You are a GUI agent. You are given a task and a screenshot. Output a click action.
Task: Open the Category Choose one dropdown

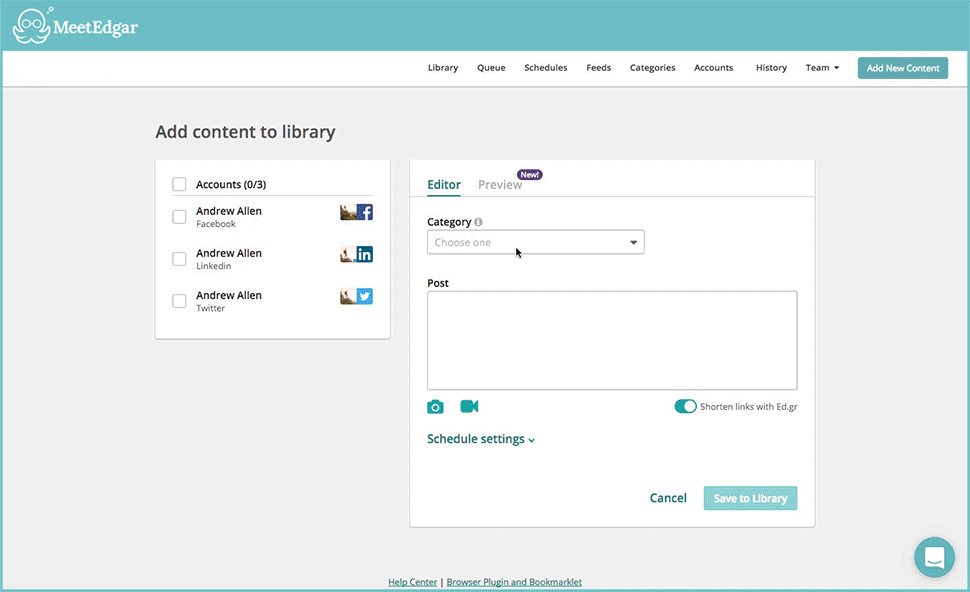tap(535, 242)
